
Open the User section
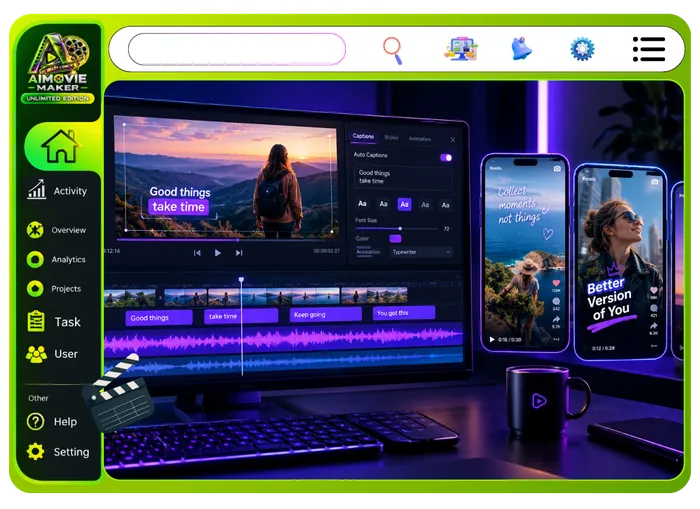click(52, 354)
